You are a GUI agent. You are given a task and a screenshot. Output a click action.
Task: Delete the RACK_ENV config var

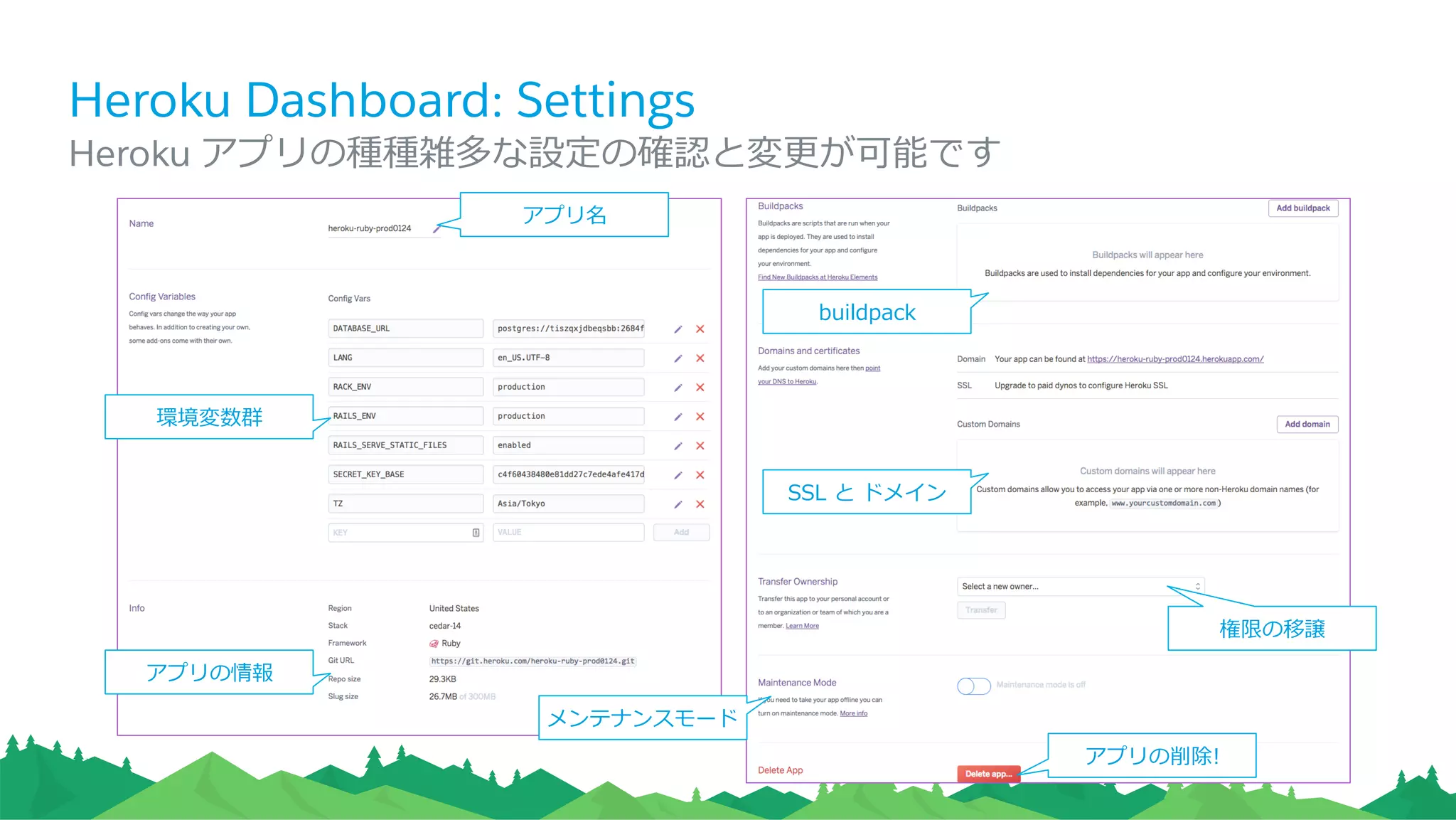click(700, 388)
